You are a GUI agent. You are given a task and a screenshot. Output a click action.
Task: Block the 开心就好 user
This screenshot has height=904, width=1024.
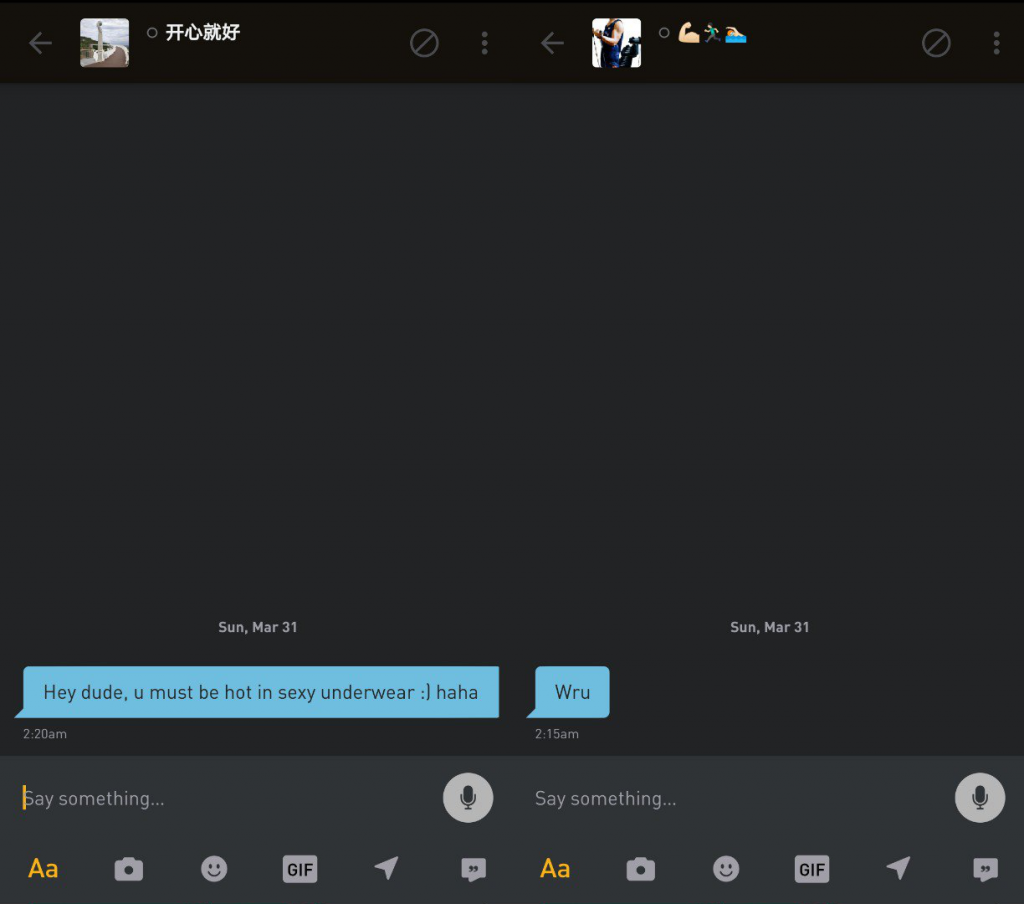424,43
